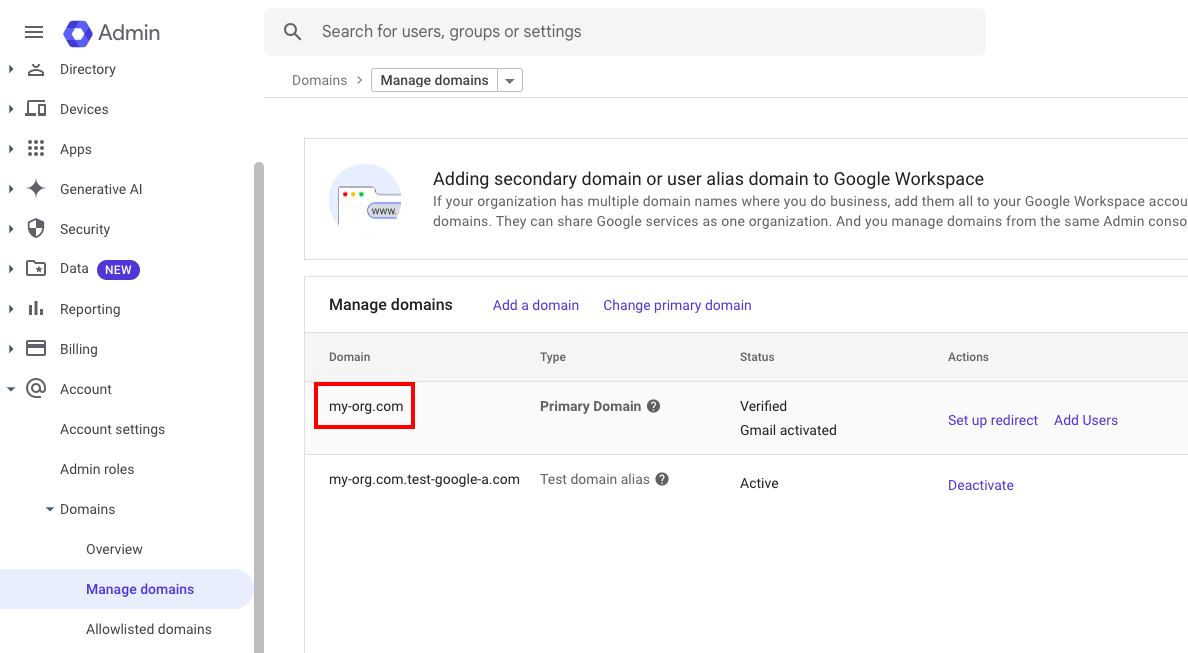Open the navigation hamburger menu
1188x653 pixels.
tap(33, 31)
